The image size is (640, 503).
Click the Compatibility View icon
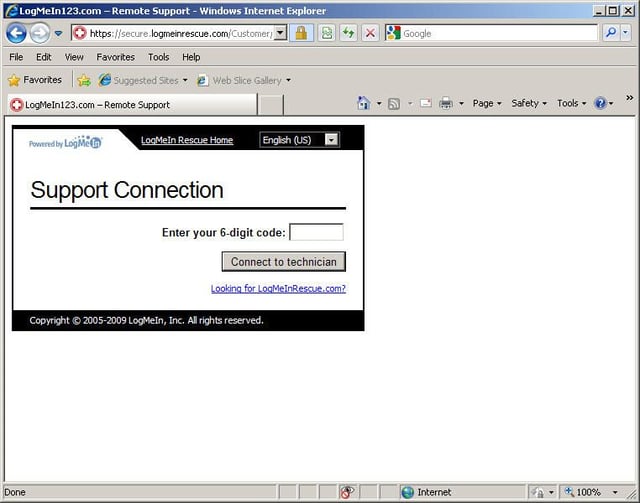point(327,33)
